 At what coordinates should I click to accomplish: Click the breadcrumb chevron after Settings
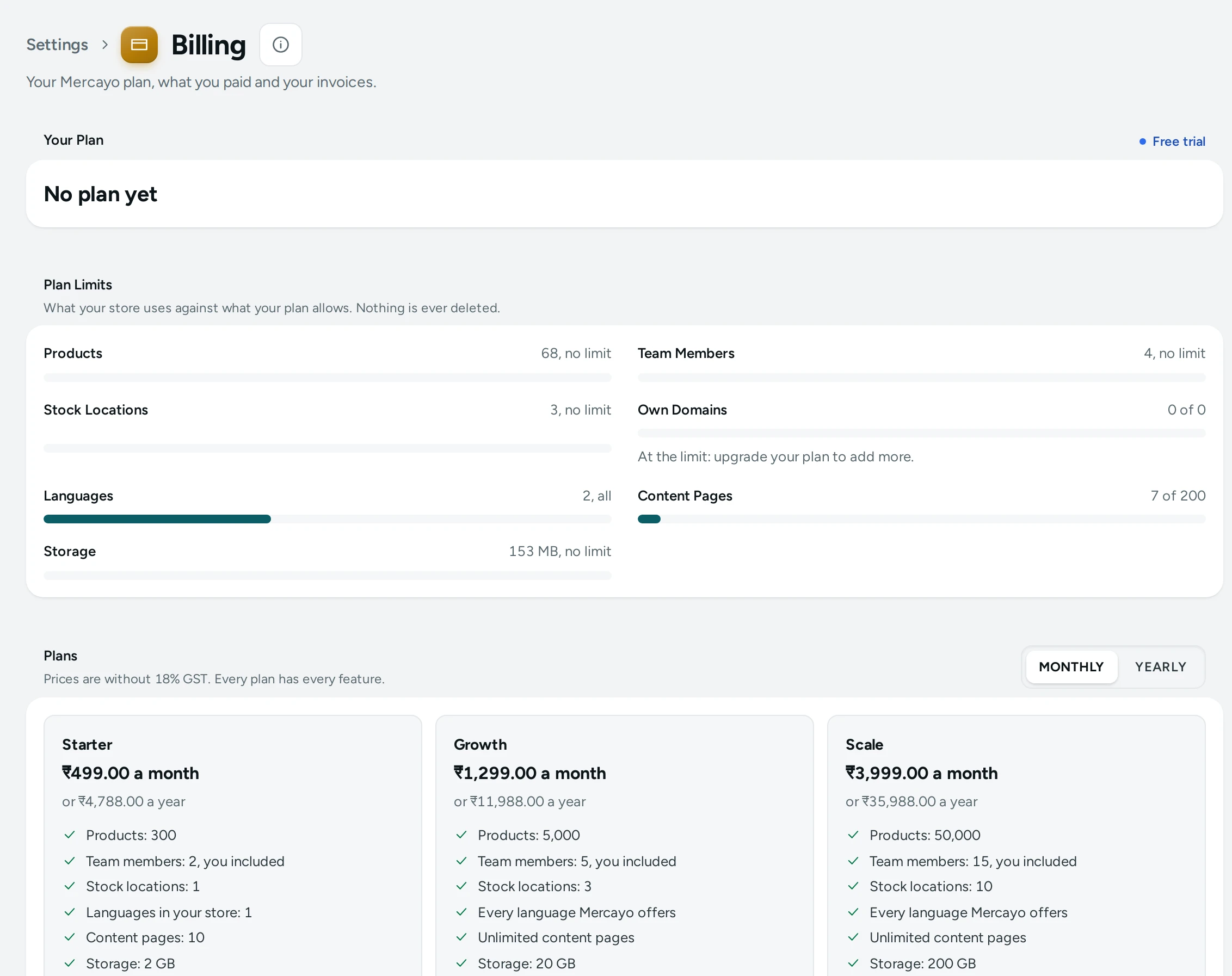tap(104, 45)
